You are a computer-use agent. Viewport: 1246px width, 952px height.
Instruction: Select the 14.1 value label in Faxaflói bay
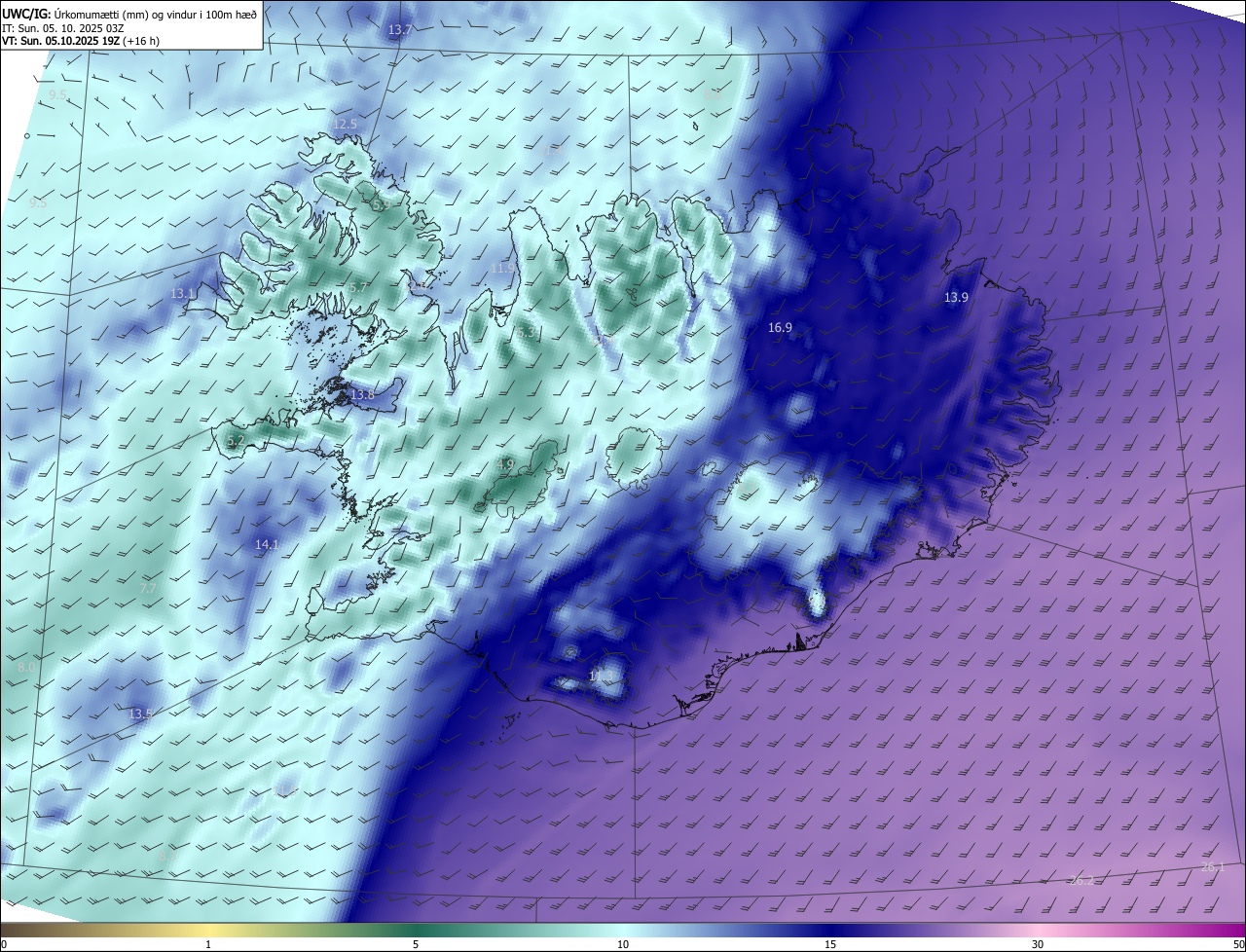click(267, 544)
